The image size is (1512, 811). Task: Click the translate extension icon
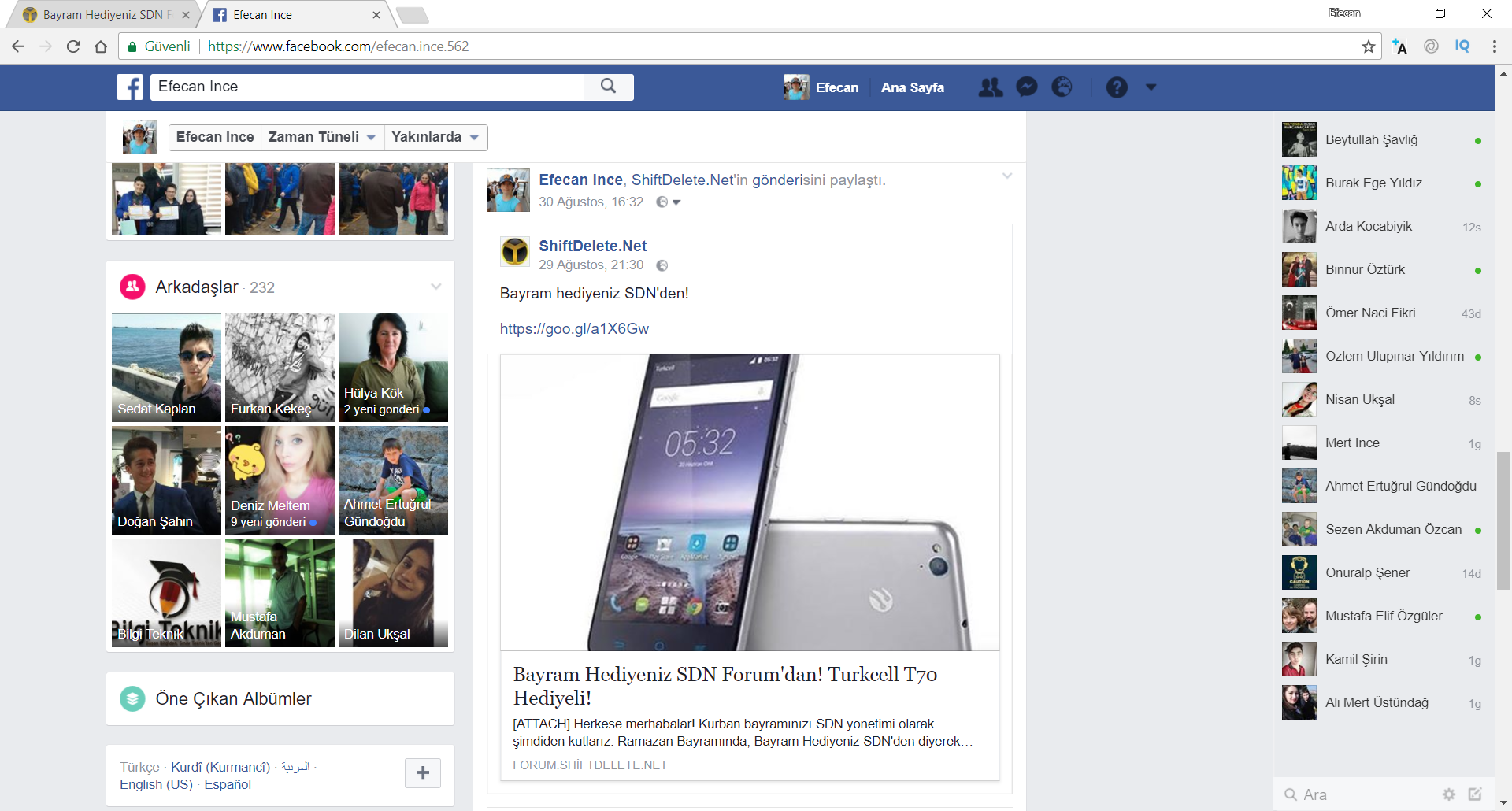tap(1399, 46)
